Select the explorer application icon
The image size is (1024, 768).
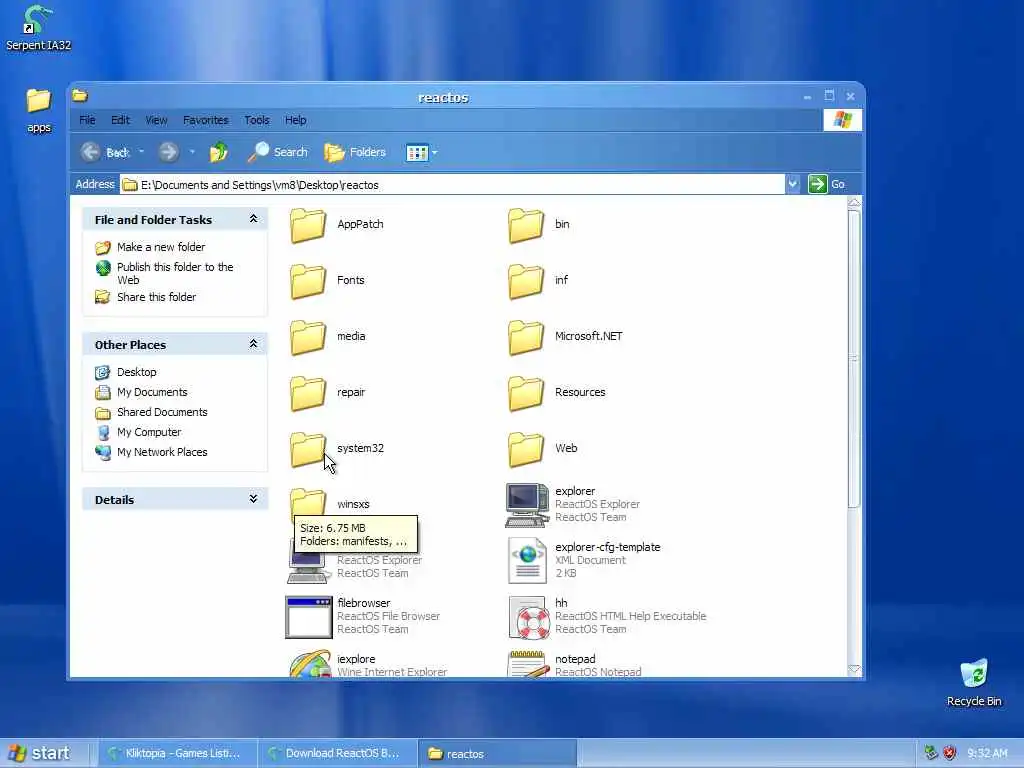527,505
